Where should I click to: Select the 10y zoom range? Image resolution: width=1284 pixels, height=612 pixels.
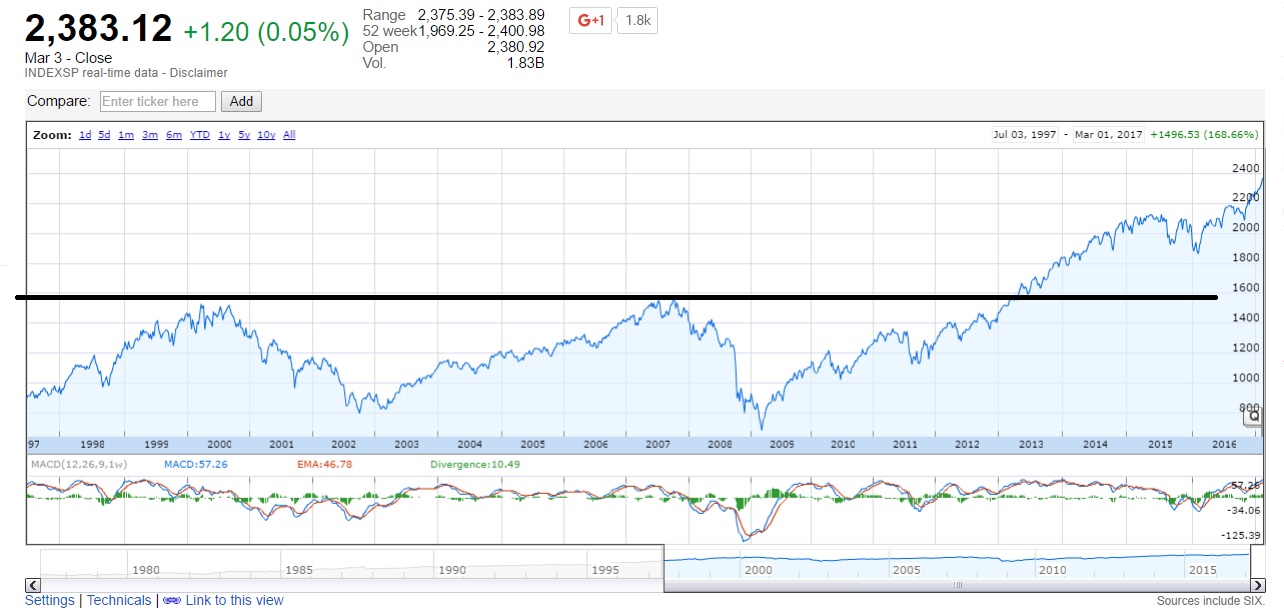coord(266,135)
